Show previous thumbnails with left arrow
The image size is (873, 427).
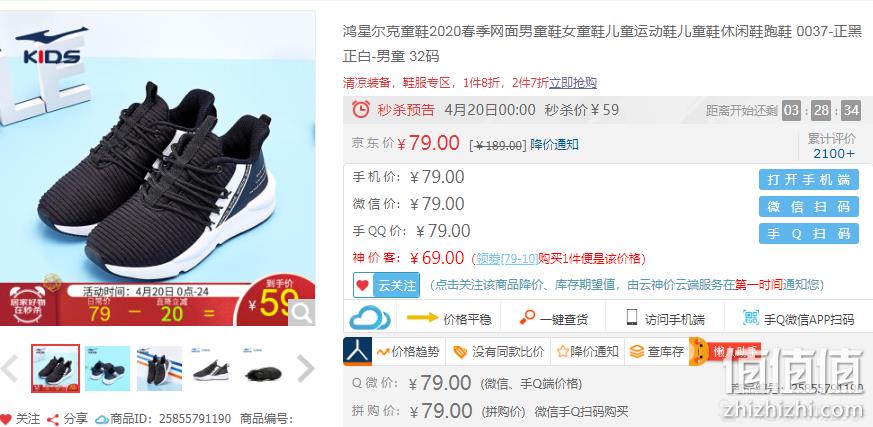9,369
